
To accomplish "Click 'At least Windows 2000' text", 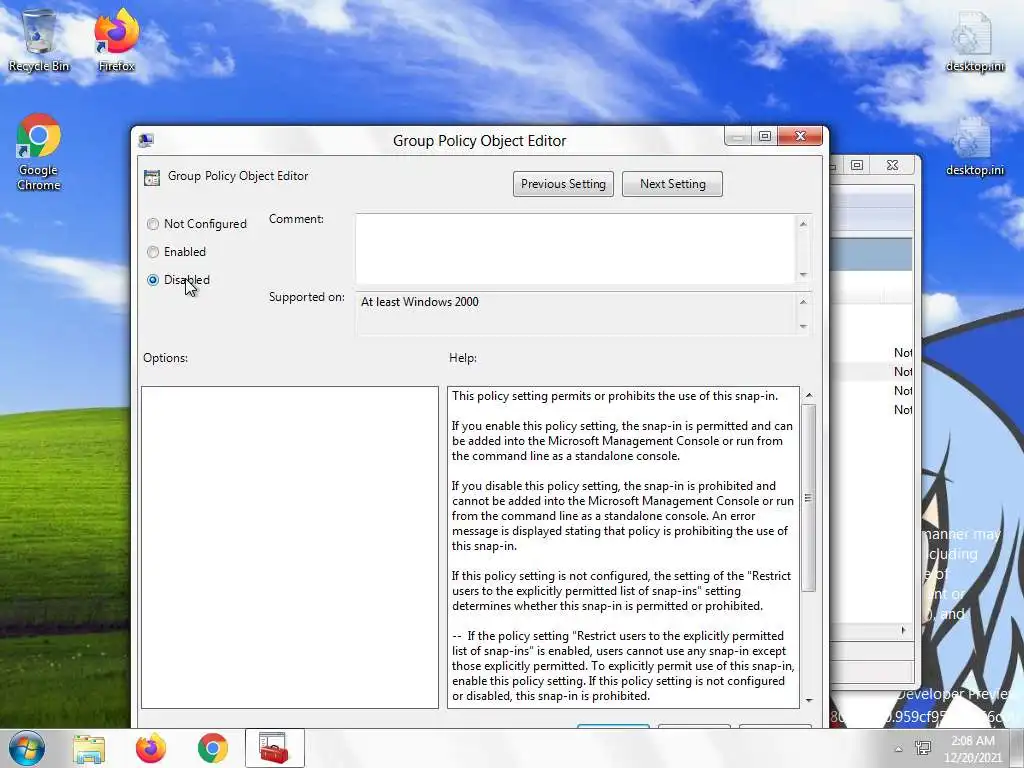I will pos(419,302).
